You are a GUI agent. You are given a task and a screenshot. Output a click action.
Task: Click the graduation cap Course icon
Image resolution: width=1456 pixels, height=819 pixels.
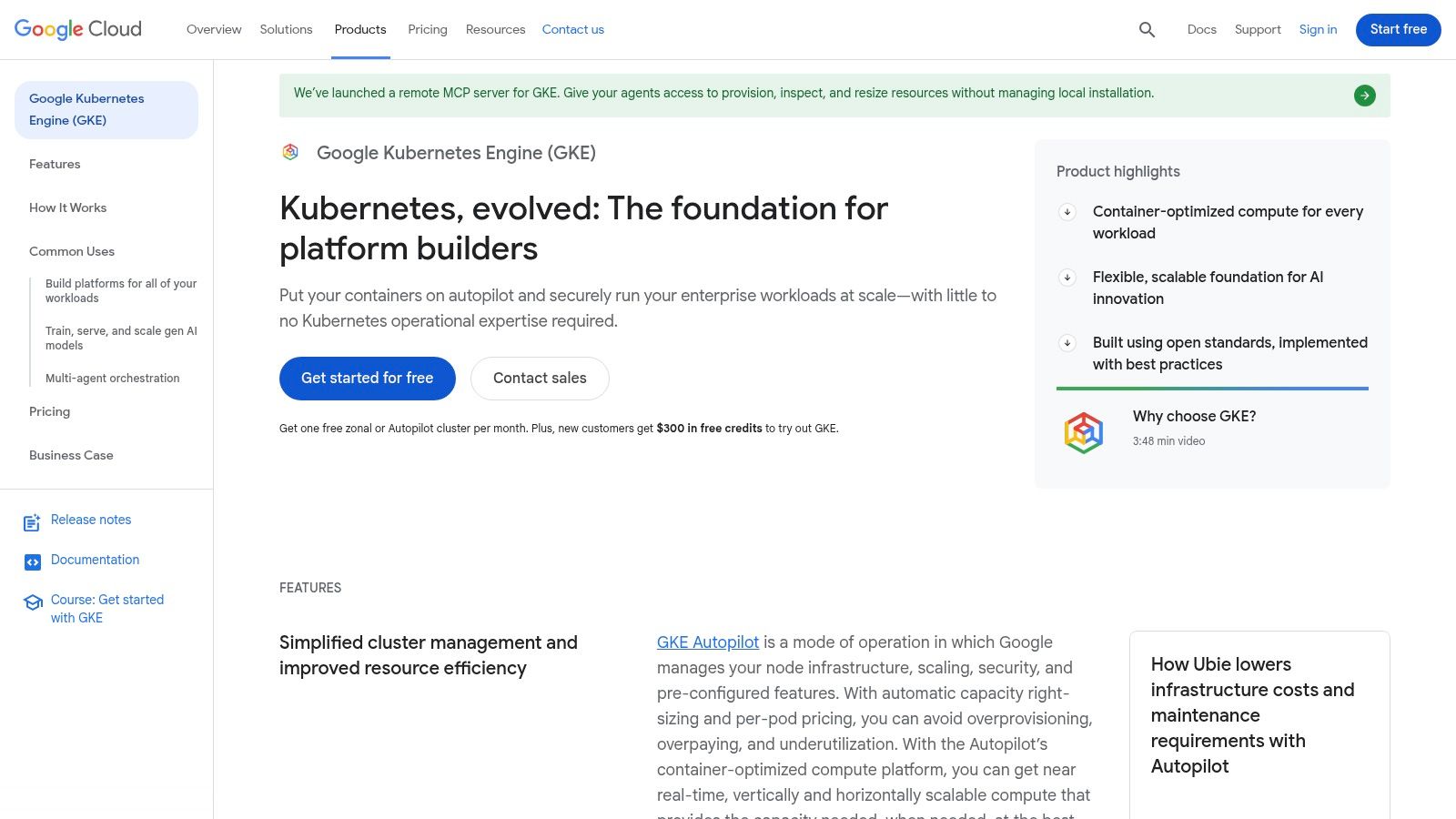click(x=33, y=602)
